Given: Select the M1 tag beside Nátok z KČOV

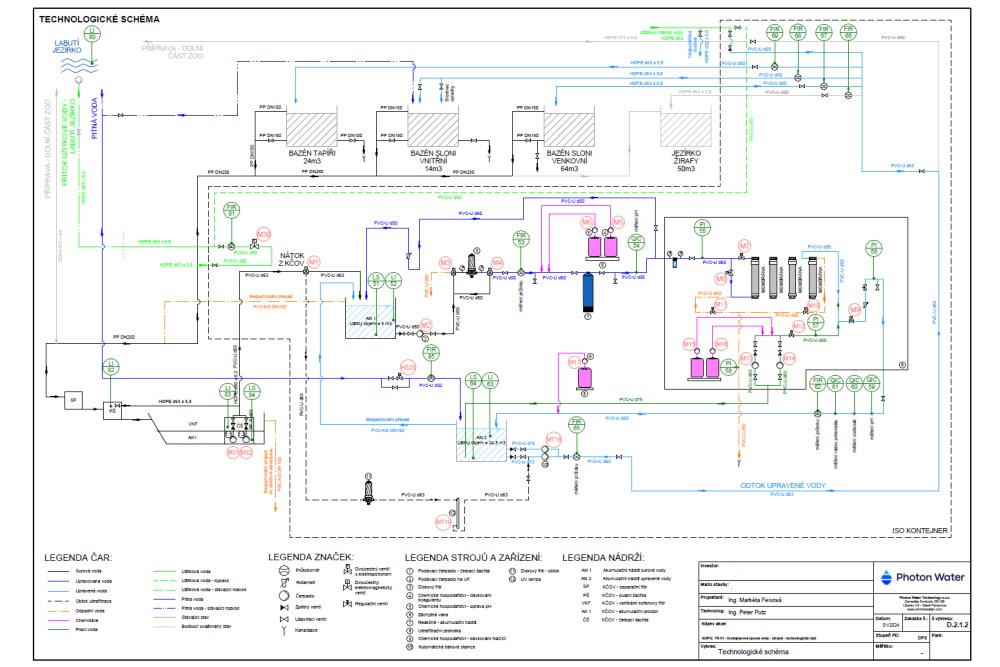Looking at the screenshot, I should 313,261.
